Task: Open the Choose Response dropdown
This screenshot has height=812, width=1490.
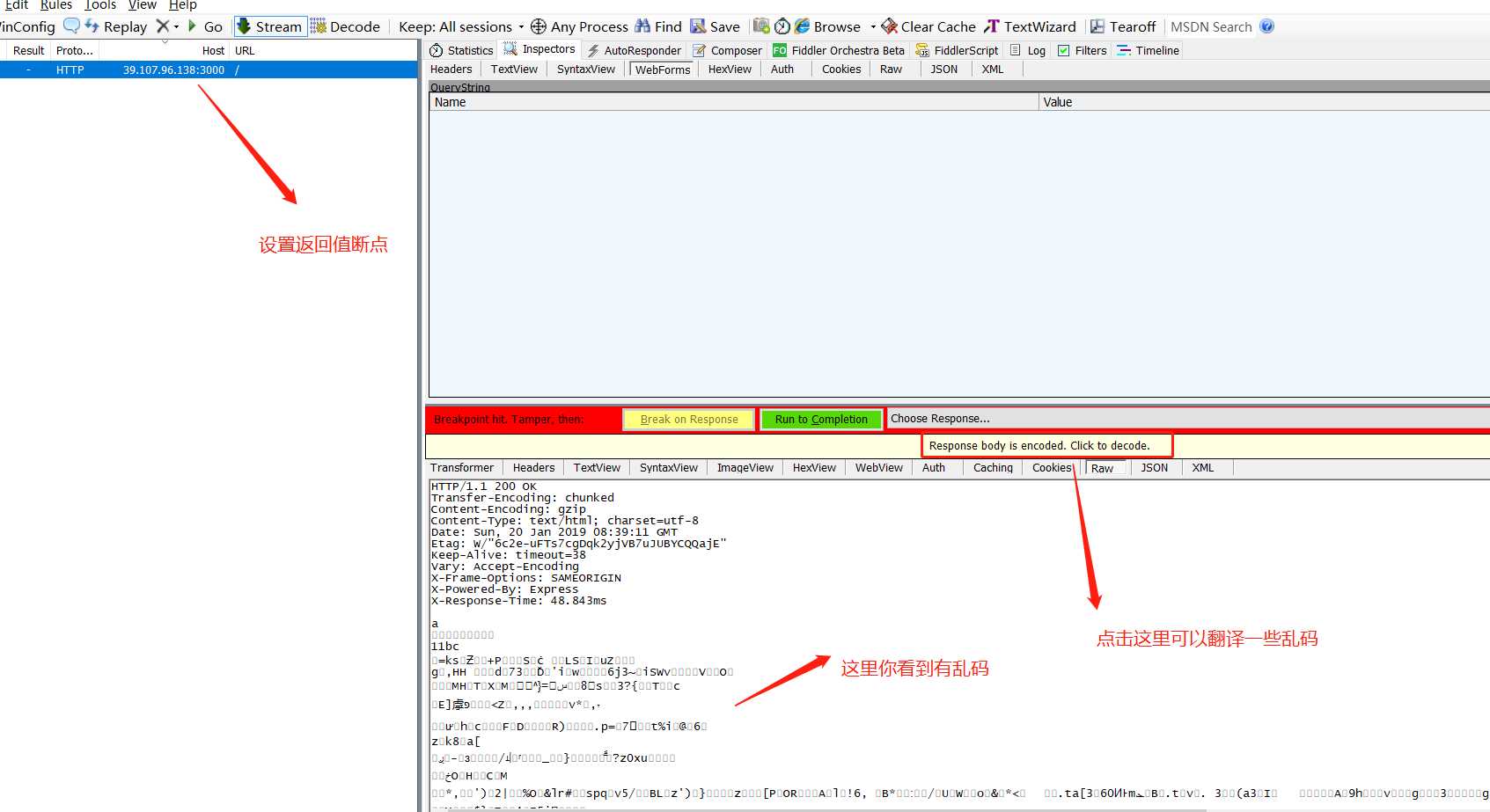Action: (x=1188, y=419)
